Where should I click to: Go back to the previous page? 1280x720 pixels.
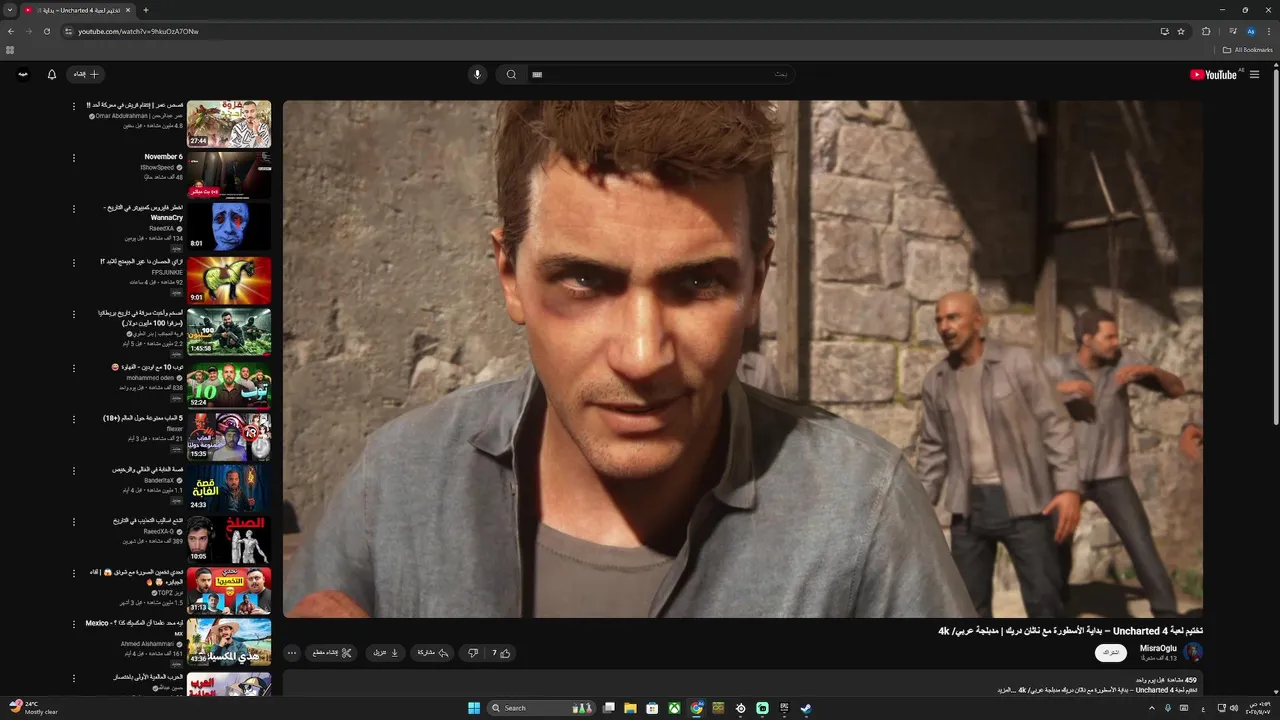(x=10, y=31)
